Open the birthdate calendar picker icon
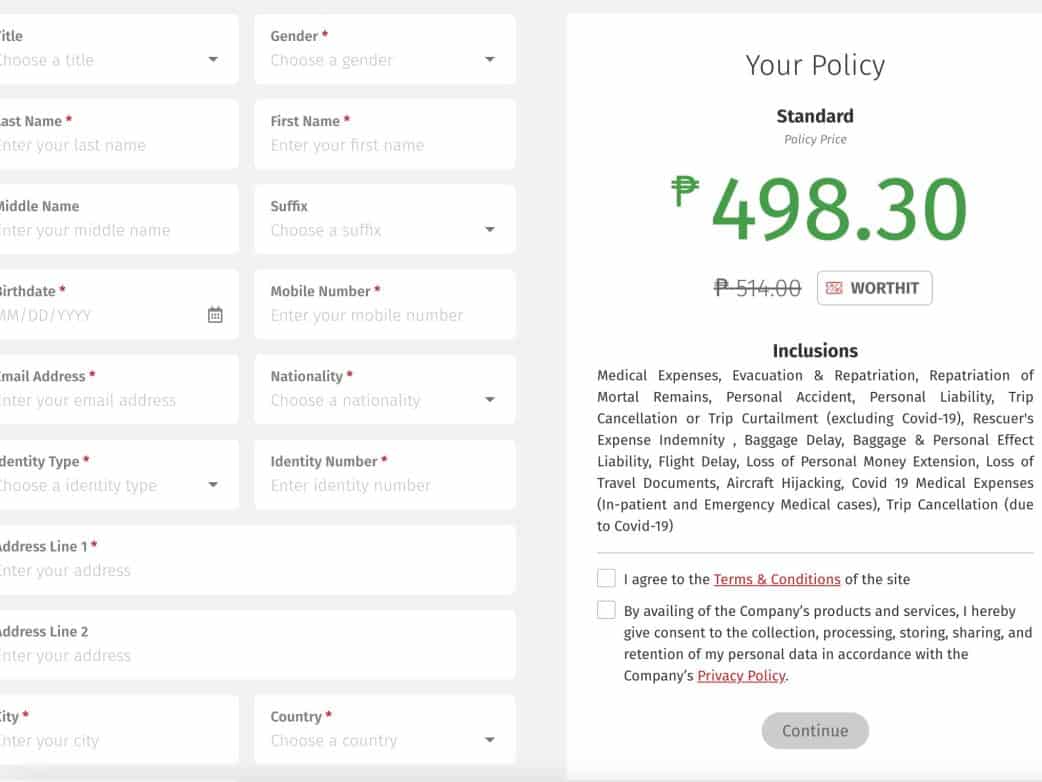 (215, 315)
